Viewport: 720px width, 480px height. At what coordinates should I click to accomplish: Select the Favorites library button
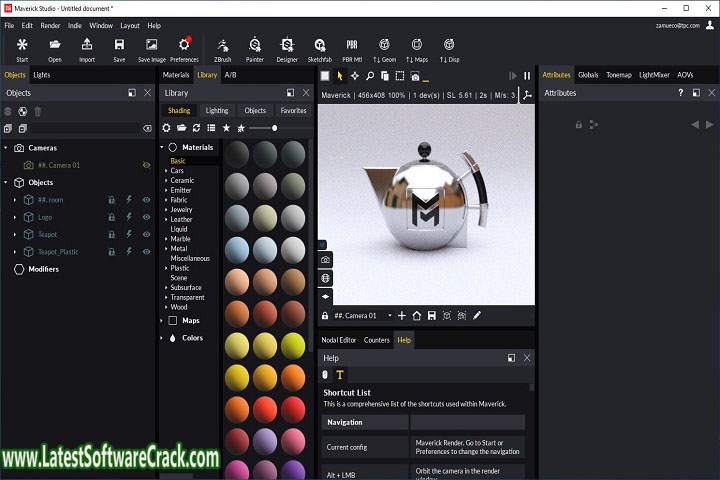[x=293, y=111]
